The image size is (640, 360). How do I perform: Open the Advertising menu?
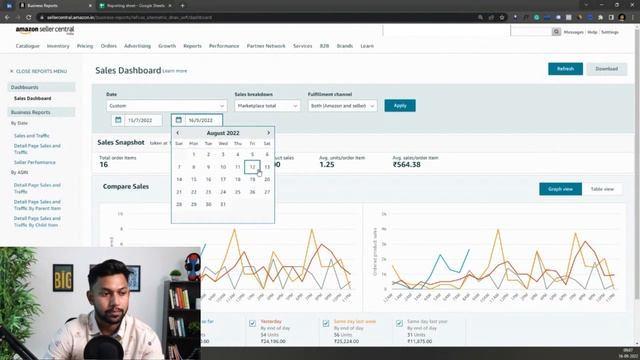click(138, 46)
